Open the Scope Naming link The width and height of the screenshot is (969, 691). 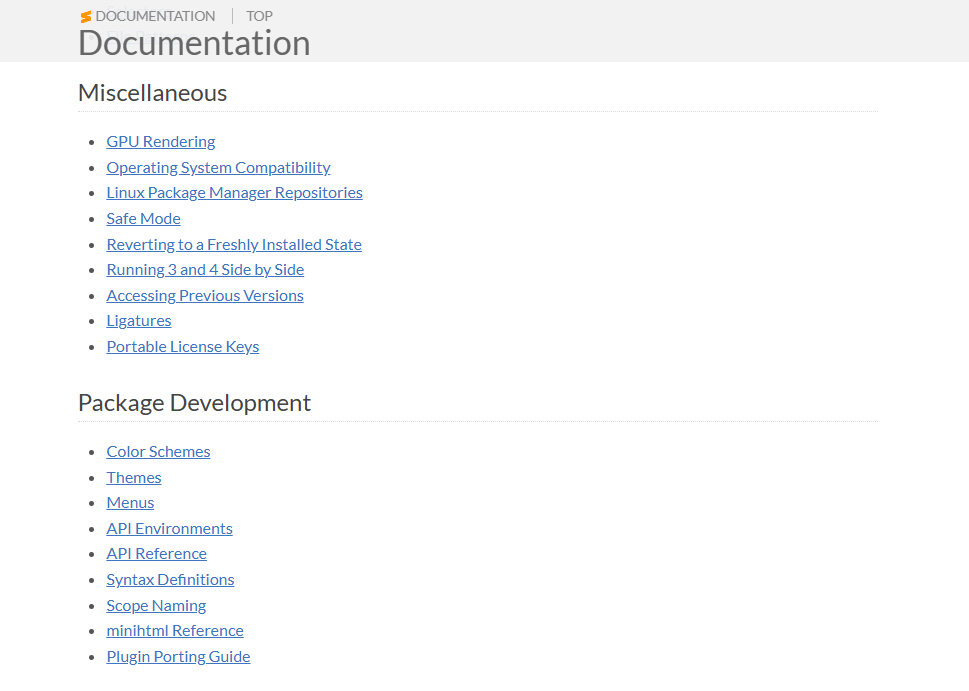pyautogui.click(x=156, y=606)
